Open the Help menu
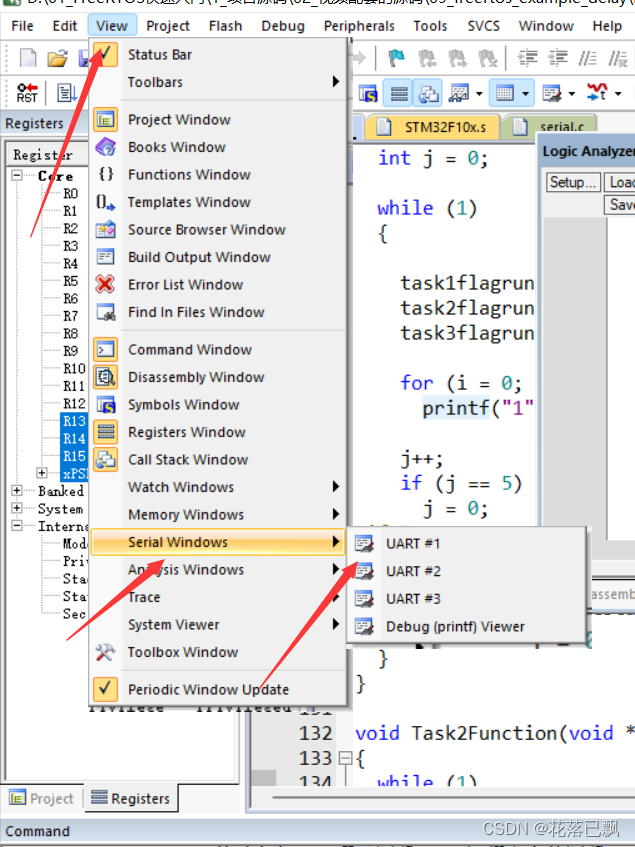The width and height of the screenshot is (635, 847). [x=607, y=26]
